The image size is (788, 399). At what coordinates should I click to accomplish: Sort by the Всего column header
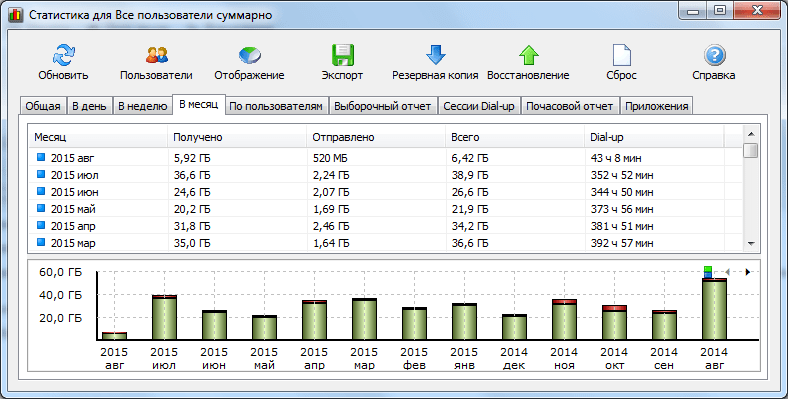click(x=515, y=137)
